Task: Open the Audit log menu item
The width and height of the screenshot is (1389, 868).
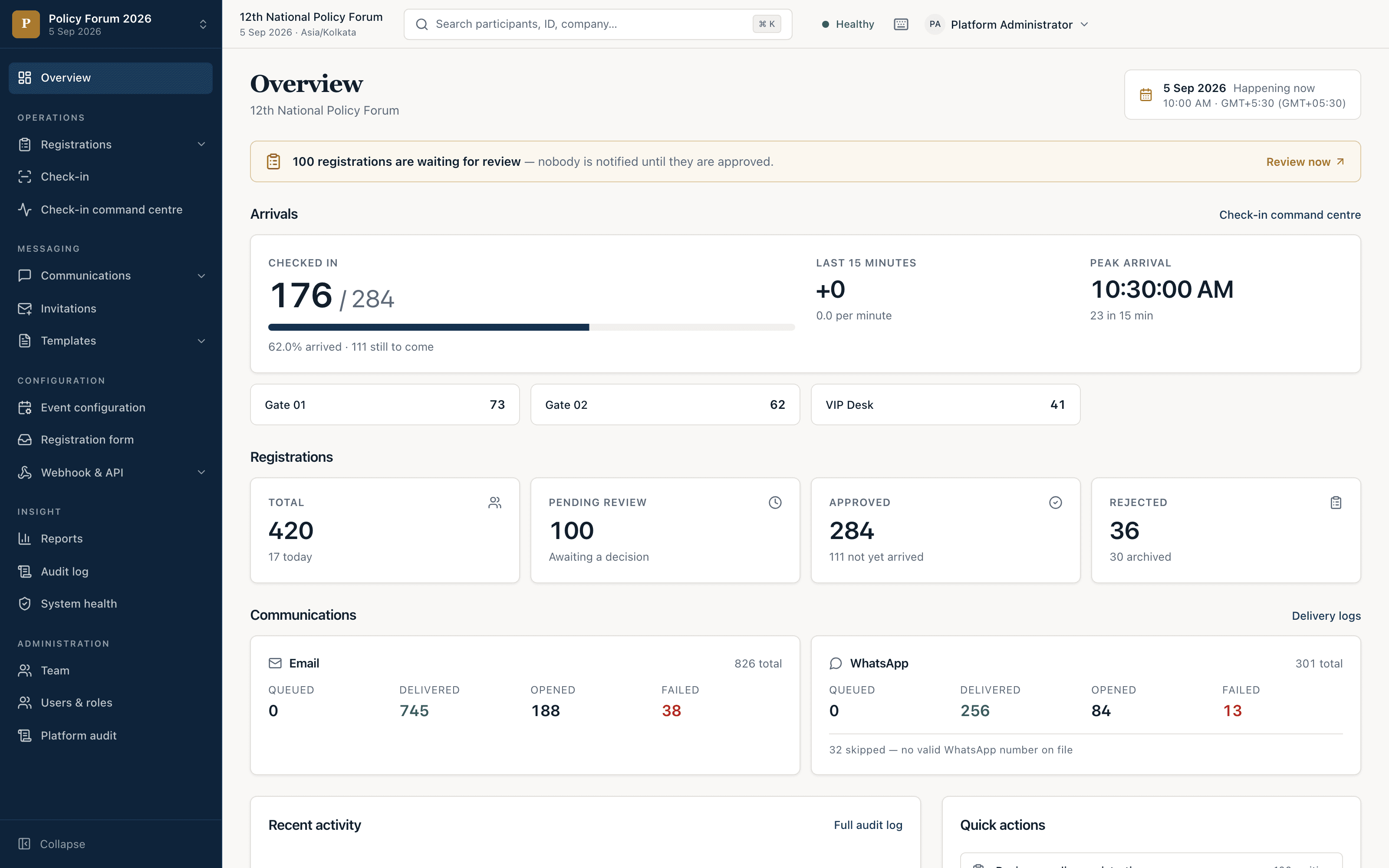Action: 111,571
